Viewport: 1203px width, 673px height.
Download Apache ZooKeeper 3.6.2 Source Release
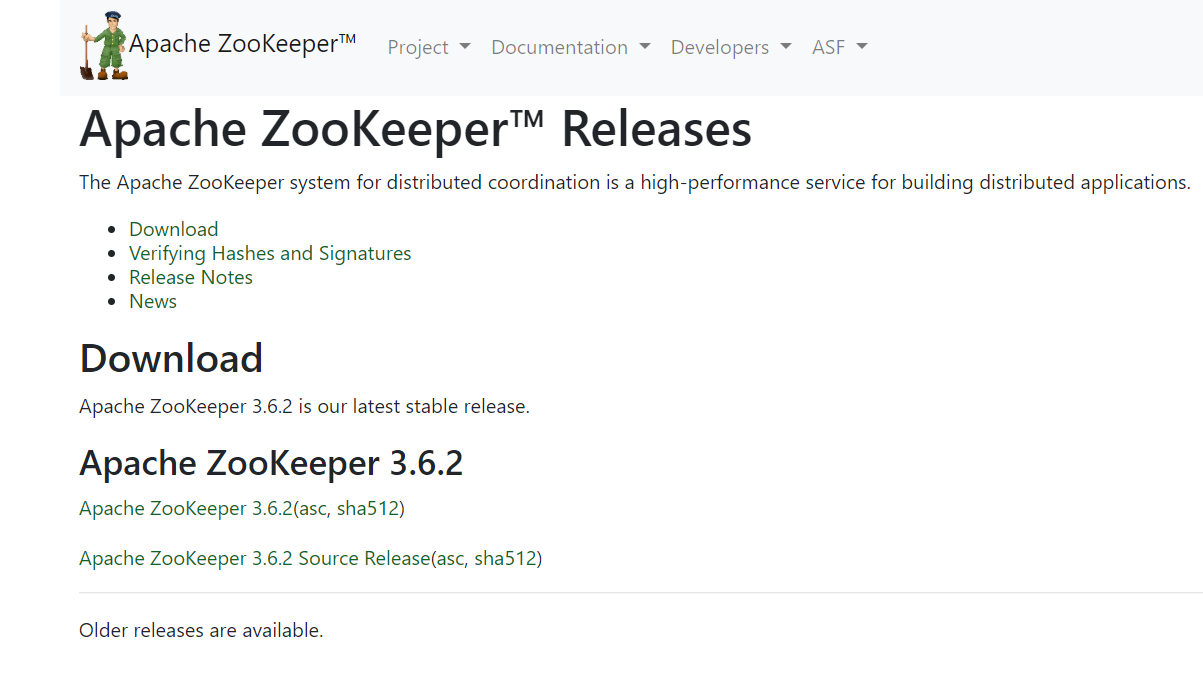point(254,558)
